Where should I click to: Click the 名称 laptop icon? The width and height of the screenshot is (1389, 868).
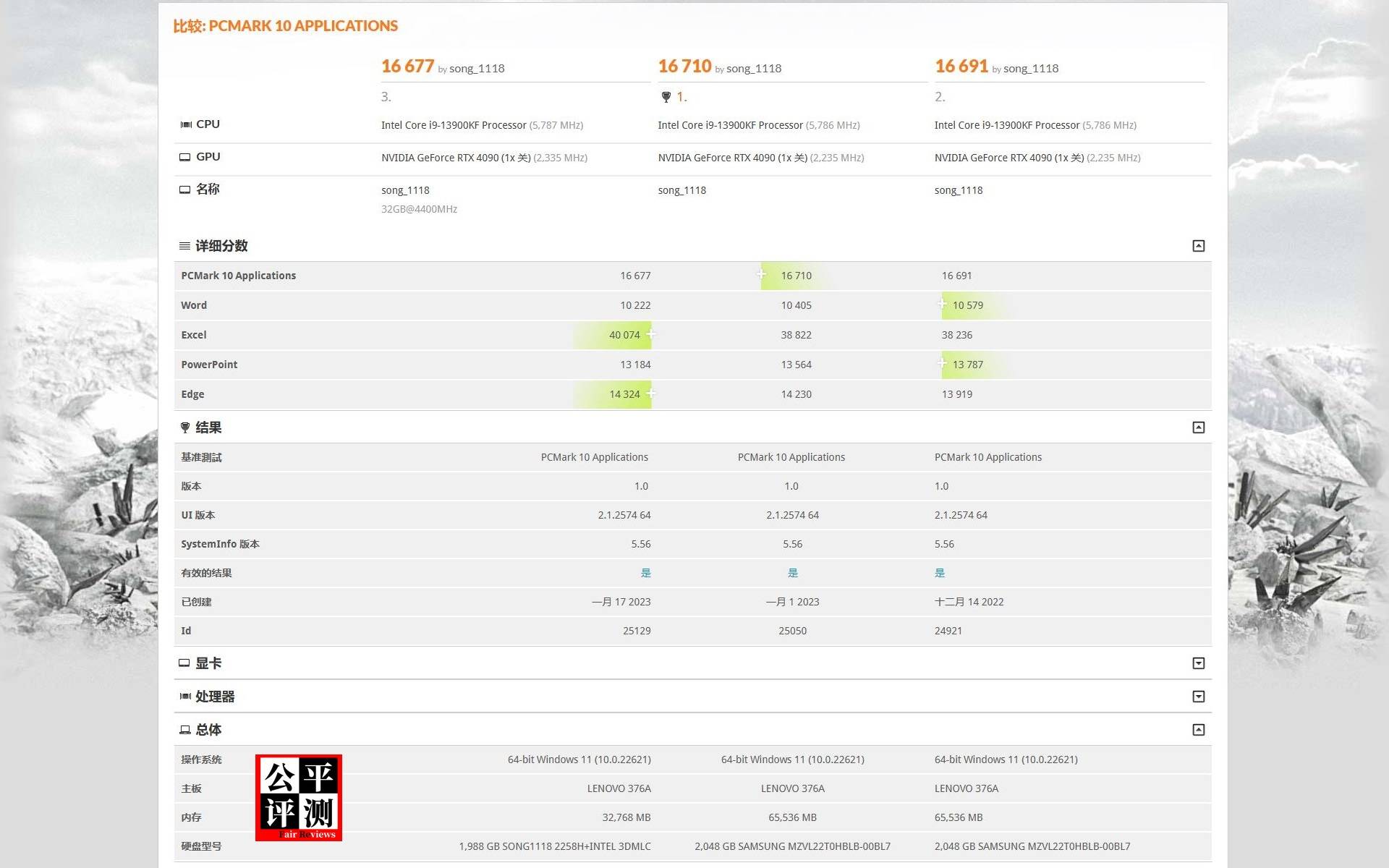pos(185,190)
